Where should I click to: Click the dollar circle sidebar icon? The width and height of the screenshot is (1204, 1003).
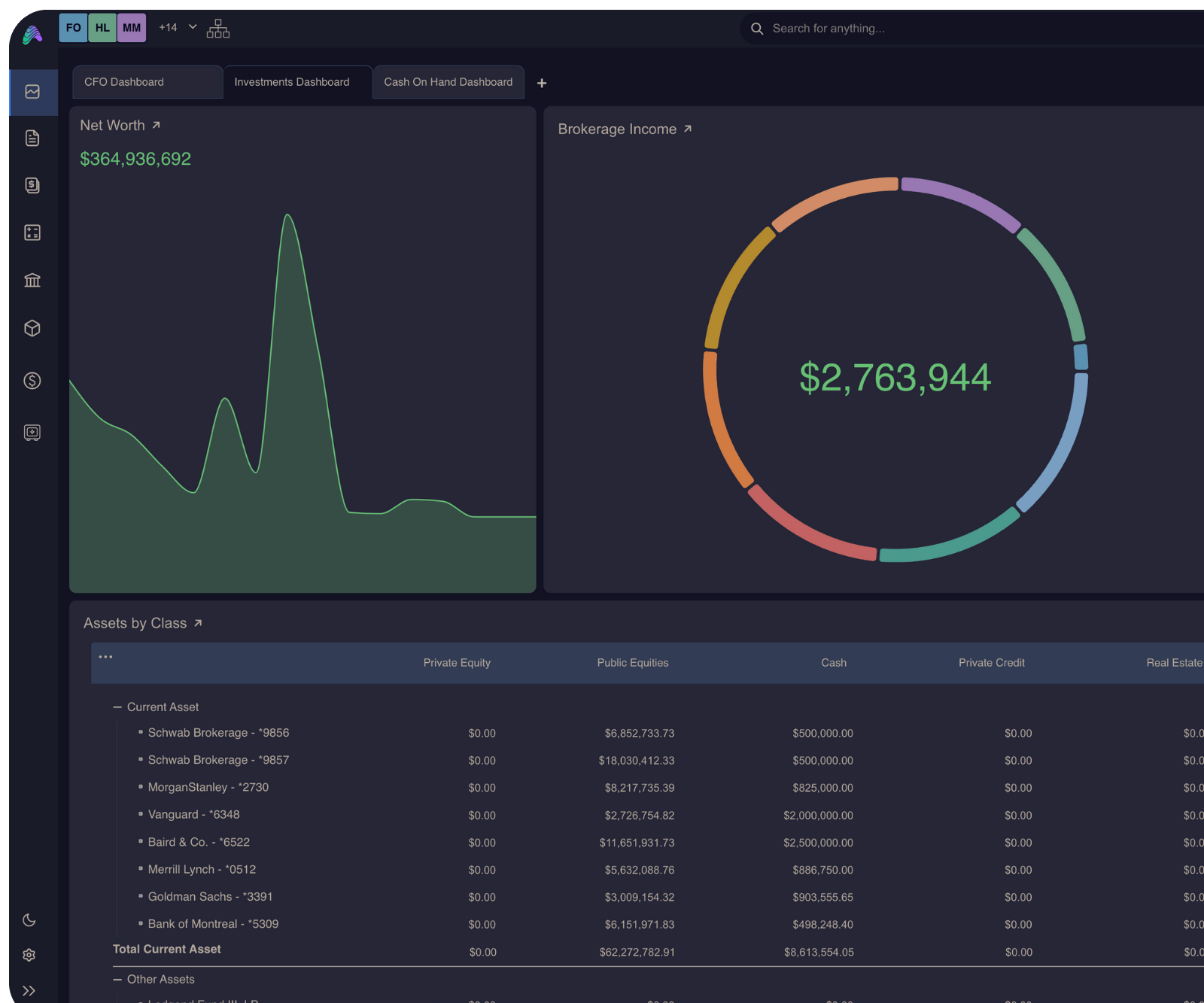pyautogui.click(x=32, y=381)
